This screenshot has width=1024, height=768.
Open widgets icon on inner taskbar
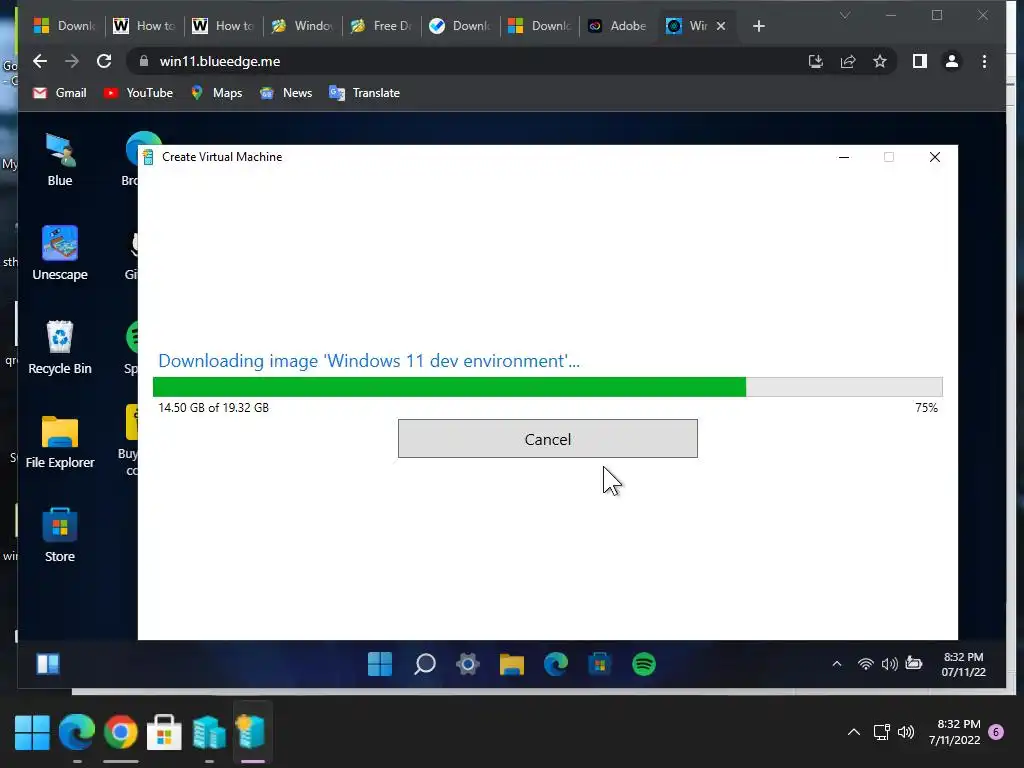pyautogui.click(x=48, y=664)
